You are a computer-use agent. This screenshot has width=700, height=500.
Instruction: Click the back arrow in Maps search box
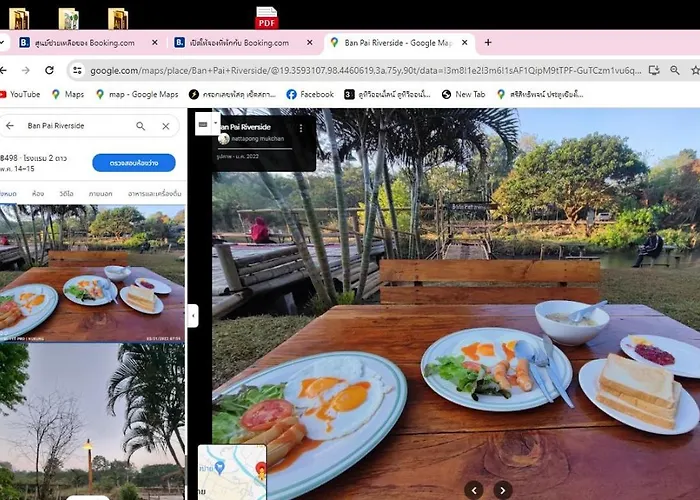[10, 126]
